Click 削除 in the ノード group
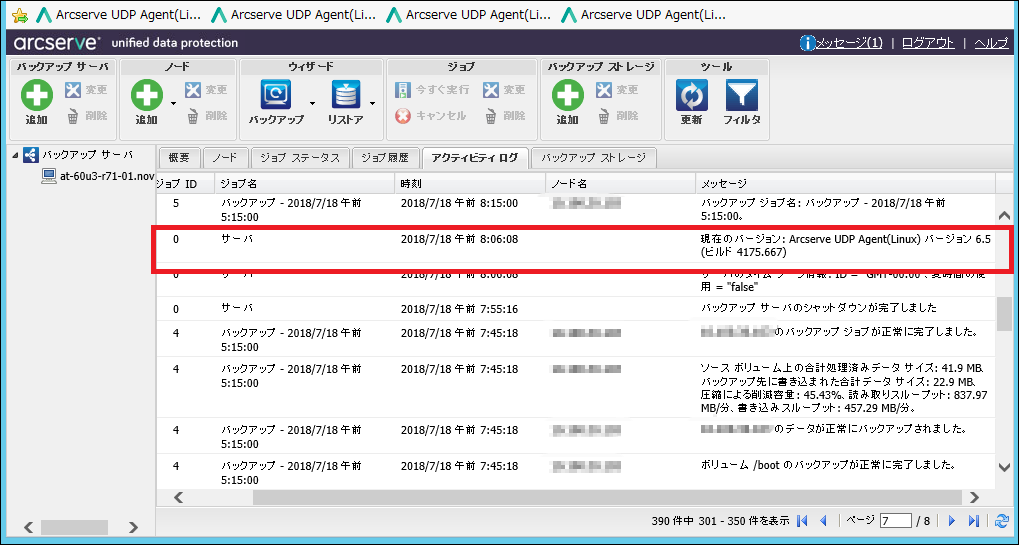 click(x=205, y=116)
